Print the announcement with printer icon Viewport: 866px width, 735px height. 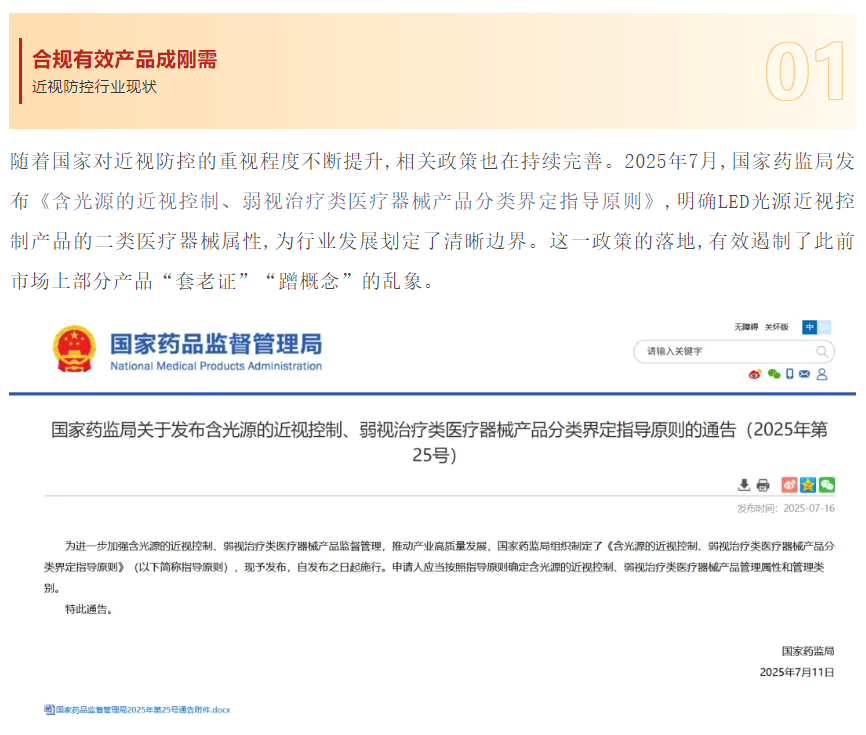point(763,485)
